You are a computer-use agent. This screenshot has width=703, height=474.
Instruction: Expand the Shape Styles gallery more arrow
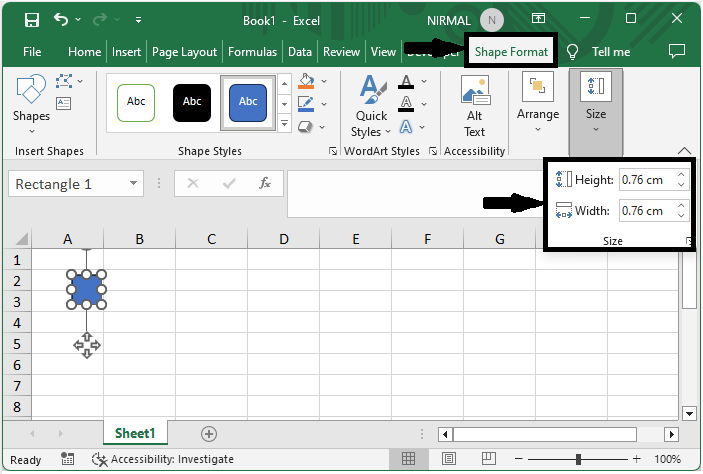(x=284, y=125)
